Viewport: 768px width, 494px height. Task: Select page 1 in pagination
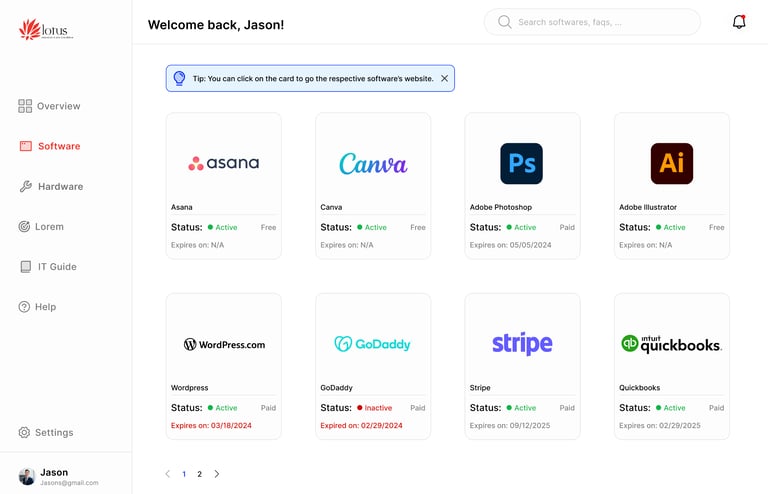point(184,474)
